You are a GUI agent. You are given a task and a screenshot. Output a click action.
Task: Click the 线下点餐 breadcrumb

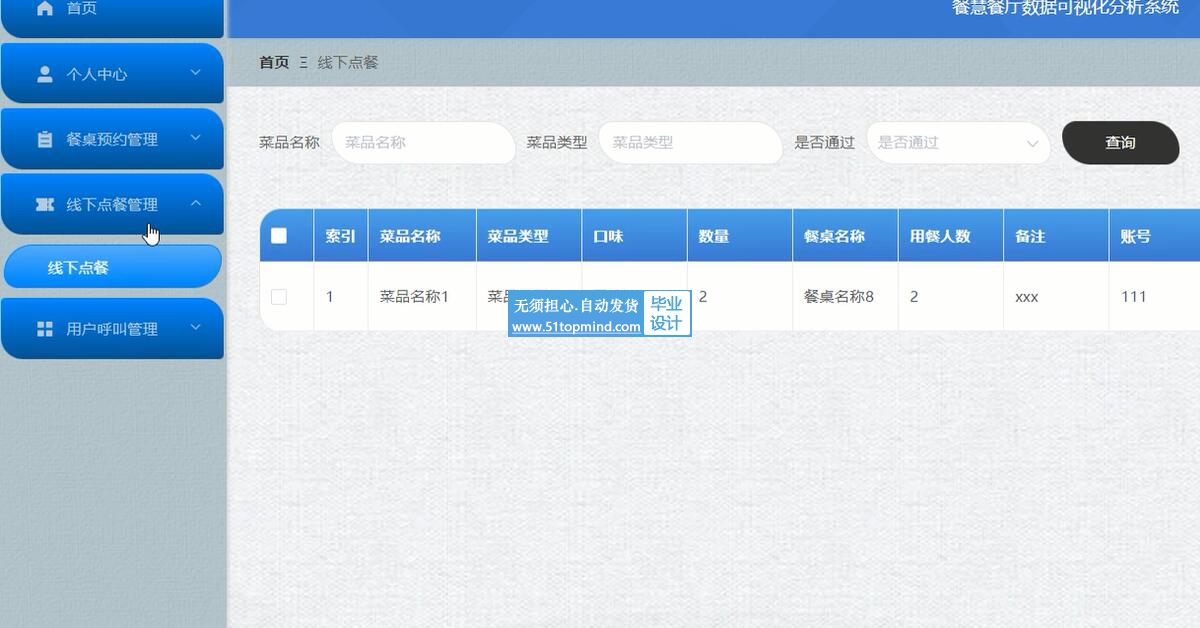348,62
